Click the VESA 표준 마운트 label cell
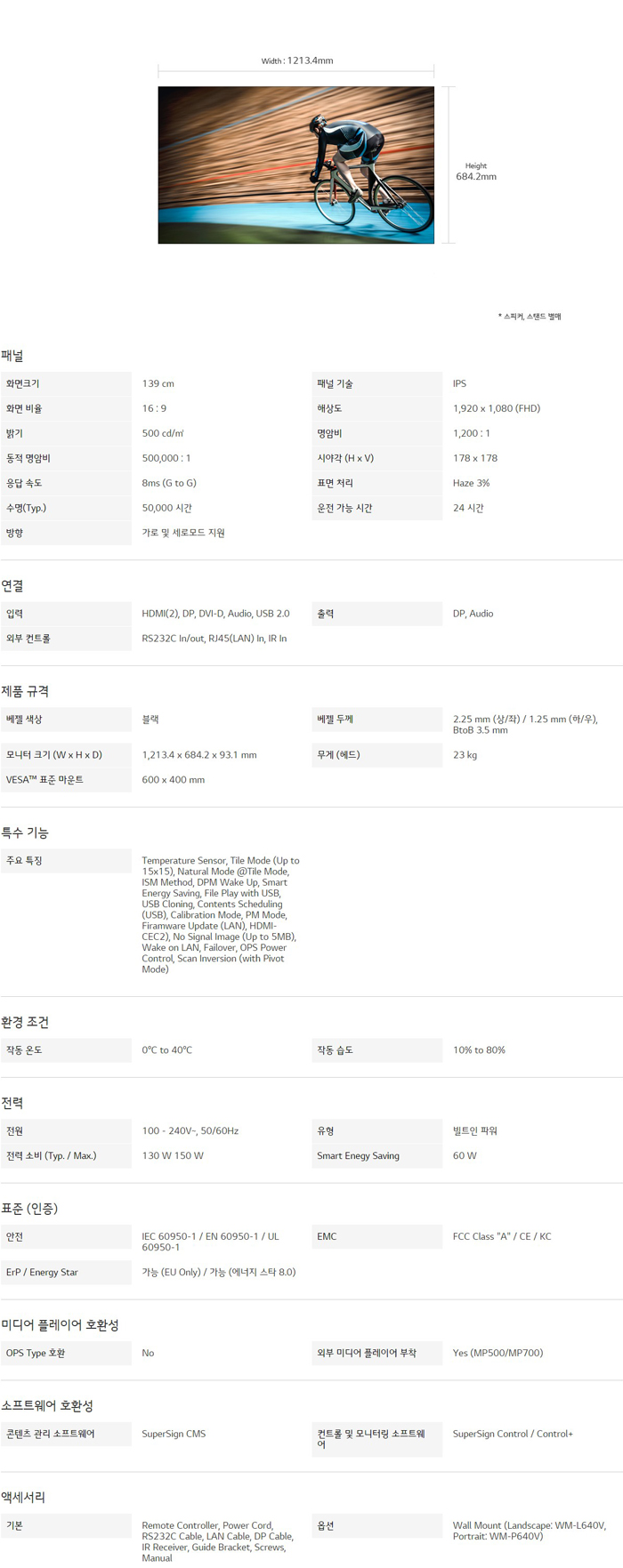Screen dimensions: 623x1568 pos(44,780)
